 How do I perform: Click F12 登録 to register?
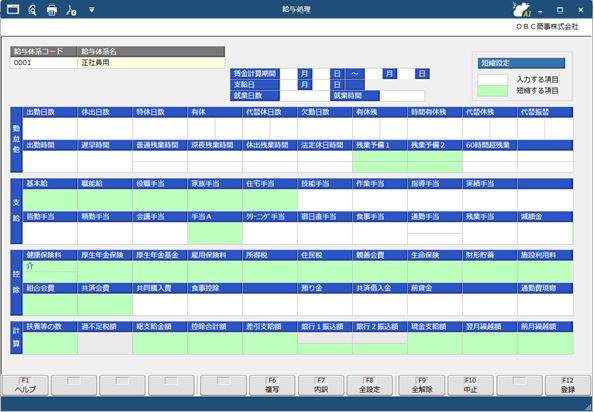click(x=567, y=385)
